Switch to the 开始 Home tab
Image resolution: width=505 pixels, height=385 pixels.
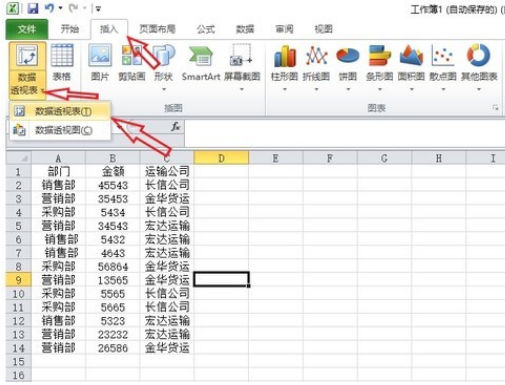pyautogui.click(x=70, y=29)
